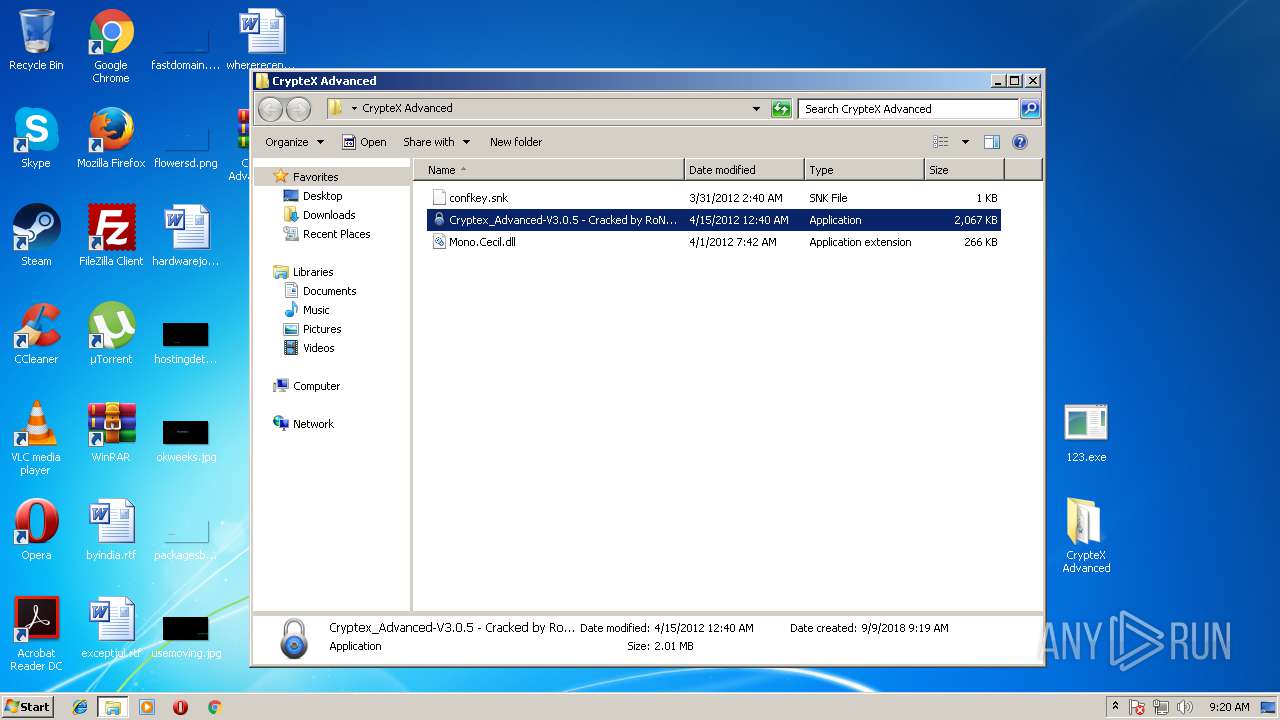This screenshot has width=1280, height=720.
Task: Select CrypteX Advanced desktop folder
Action: [1086, 536]
